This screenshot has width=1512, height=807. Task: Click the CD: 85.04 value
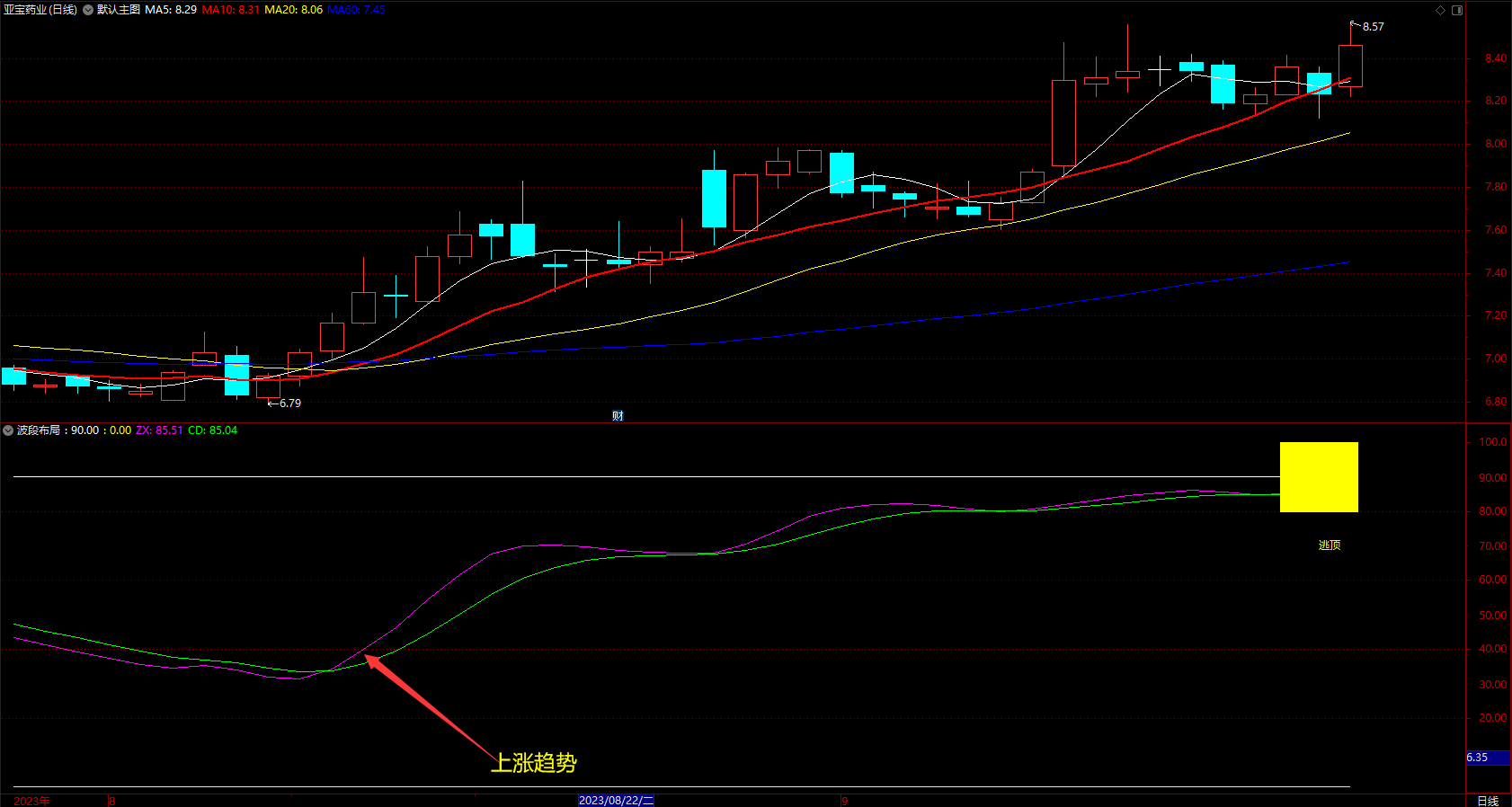[x=212, y=430]
